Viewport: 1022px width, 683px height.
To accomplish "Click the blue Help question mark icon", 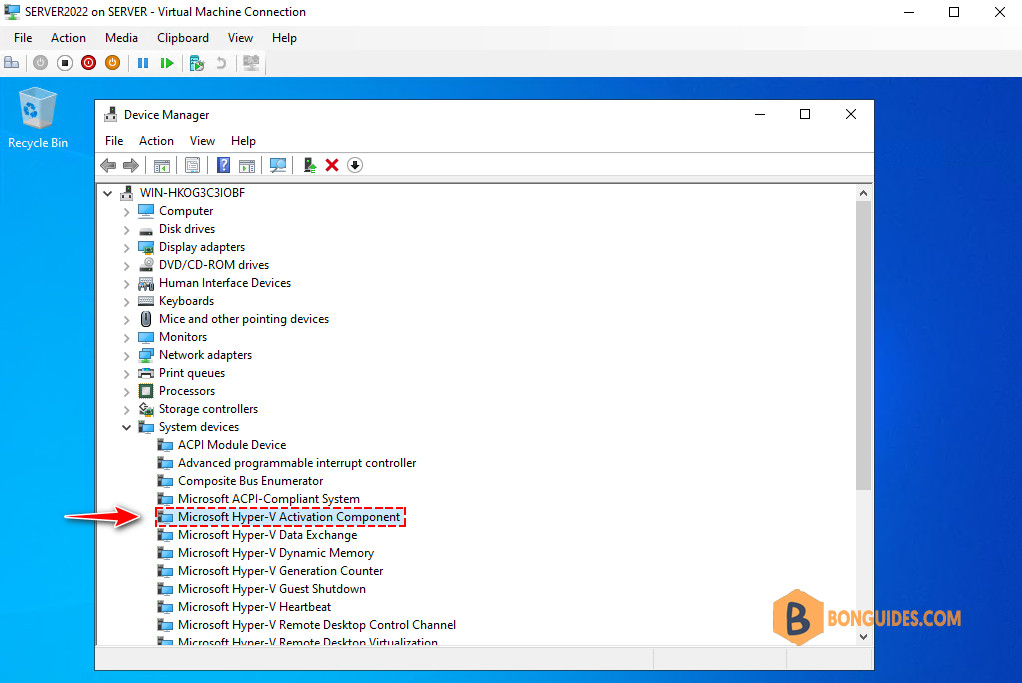I will (x=223, y=166).
